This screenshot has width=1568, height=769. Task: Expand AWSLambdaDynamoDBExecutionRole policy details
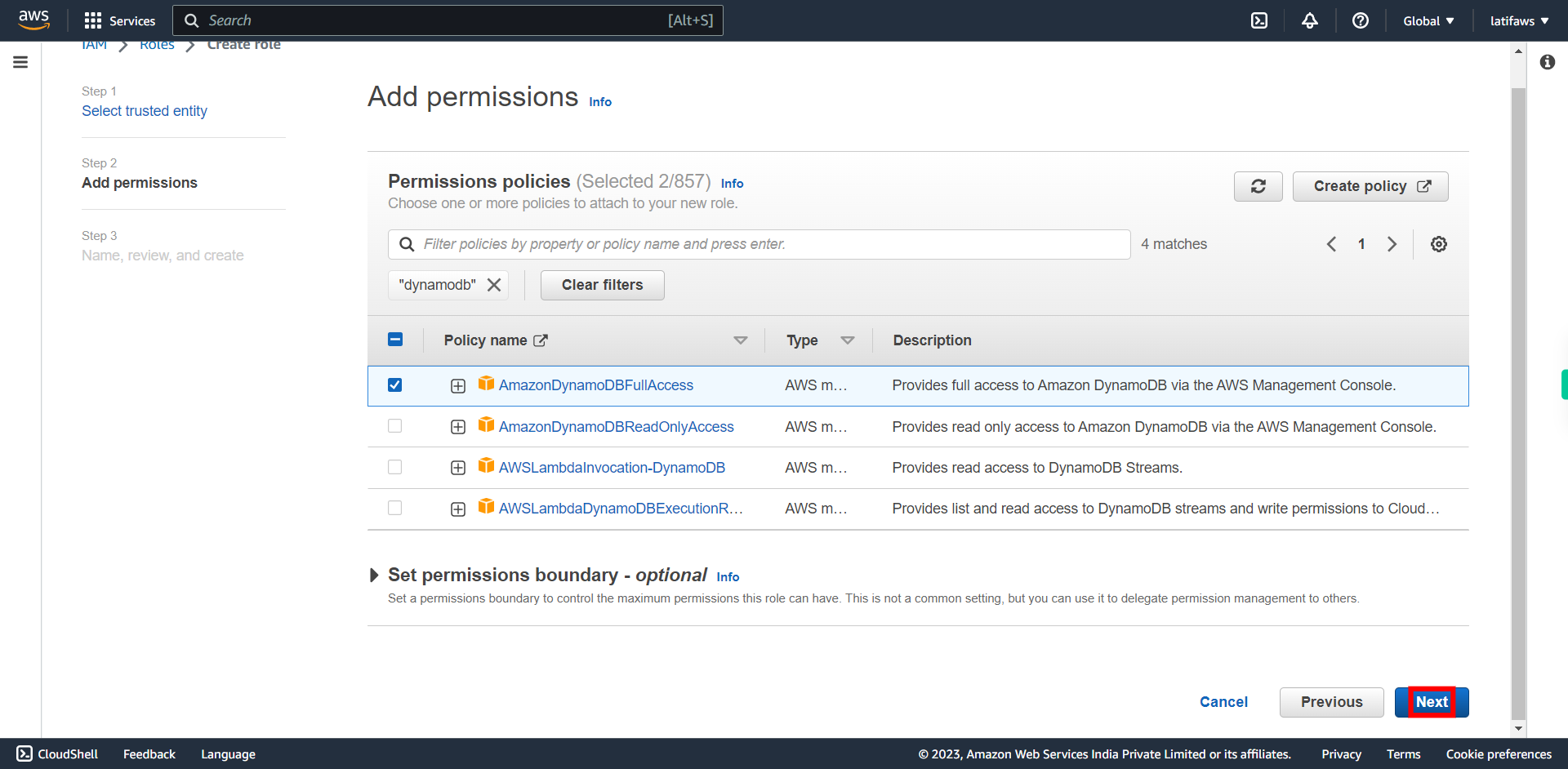458,509
